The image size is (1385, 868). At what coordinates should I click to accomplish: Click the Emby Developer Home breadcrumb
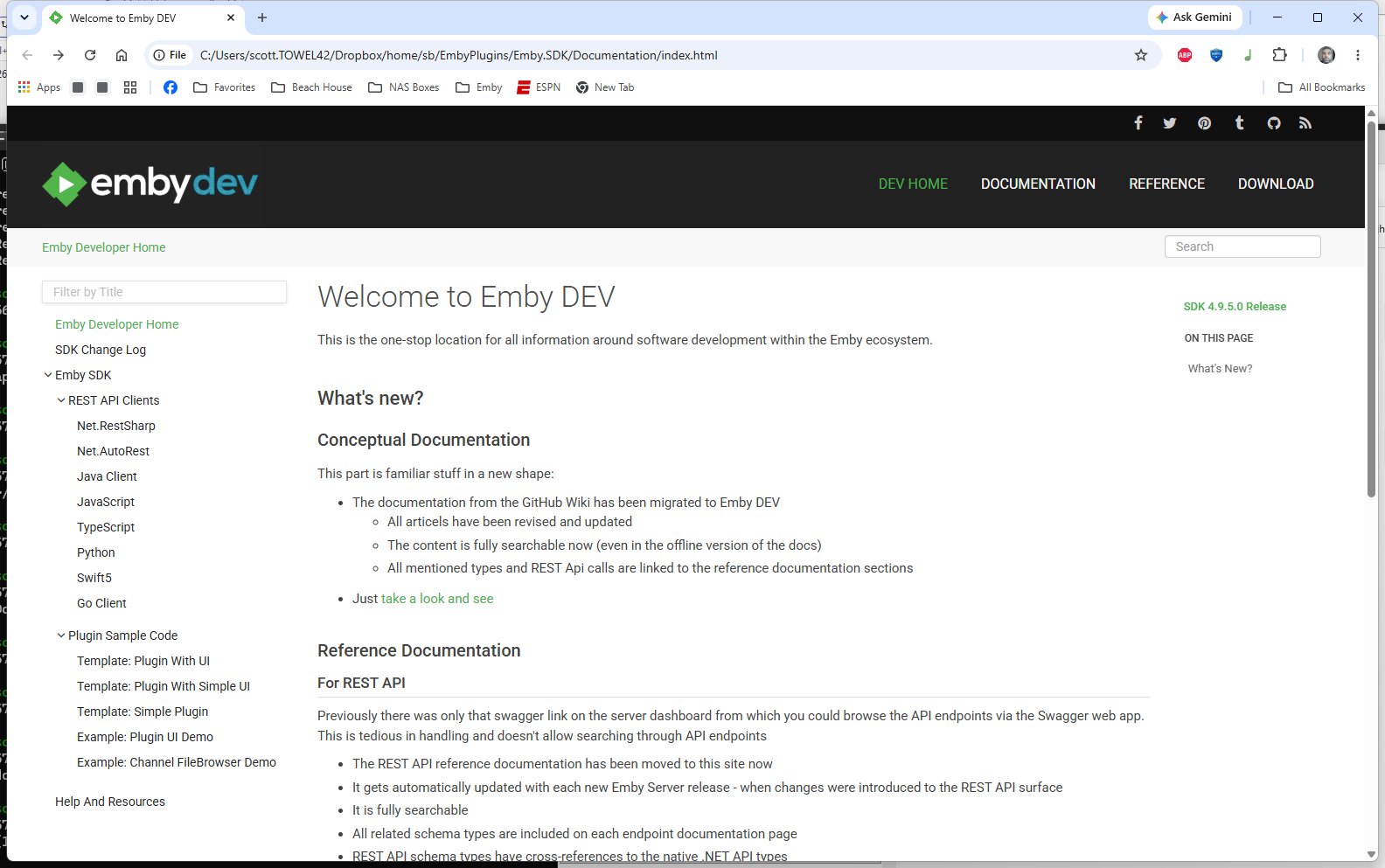[104, 247]
